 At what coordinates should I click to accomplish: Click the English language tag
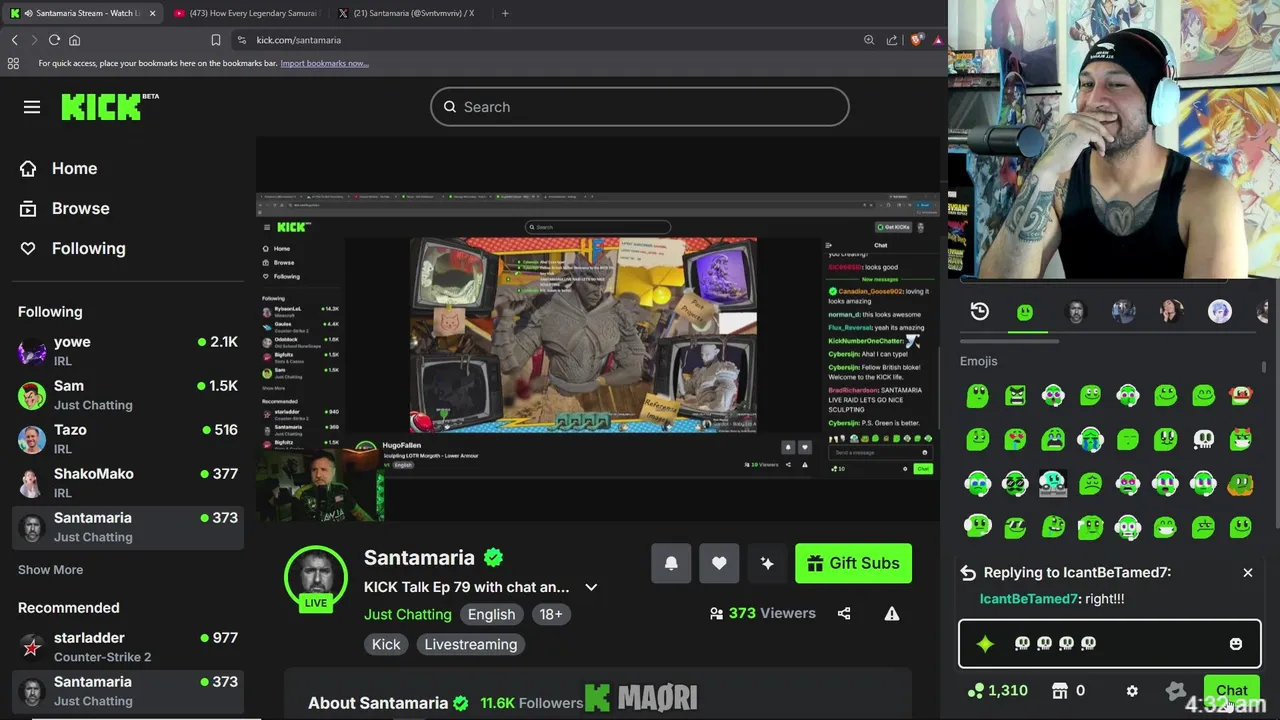(x=492, y=614)
